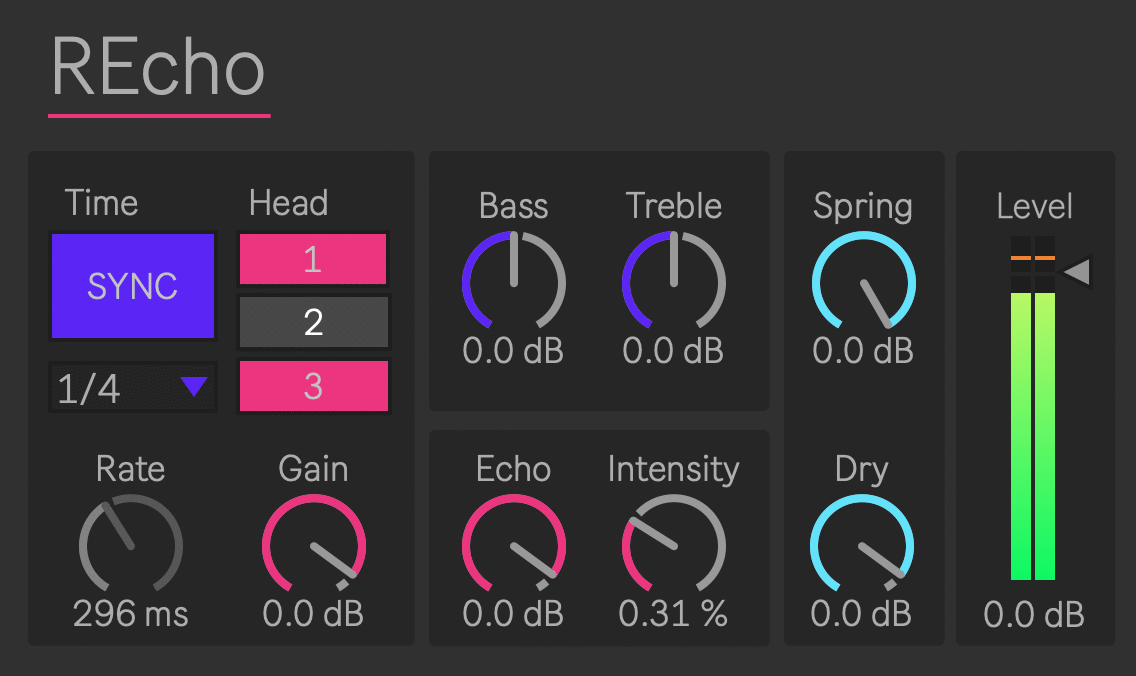Enable playback Head 2
1136x676 pixels.
point(313,322)
